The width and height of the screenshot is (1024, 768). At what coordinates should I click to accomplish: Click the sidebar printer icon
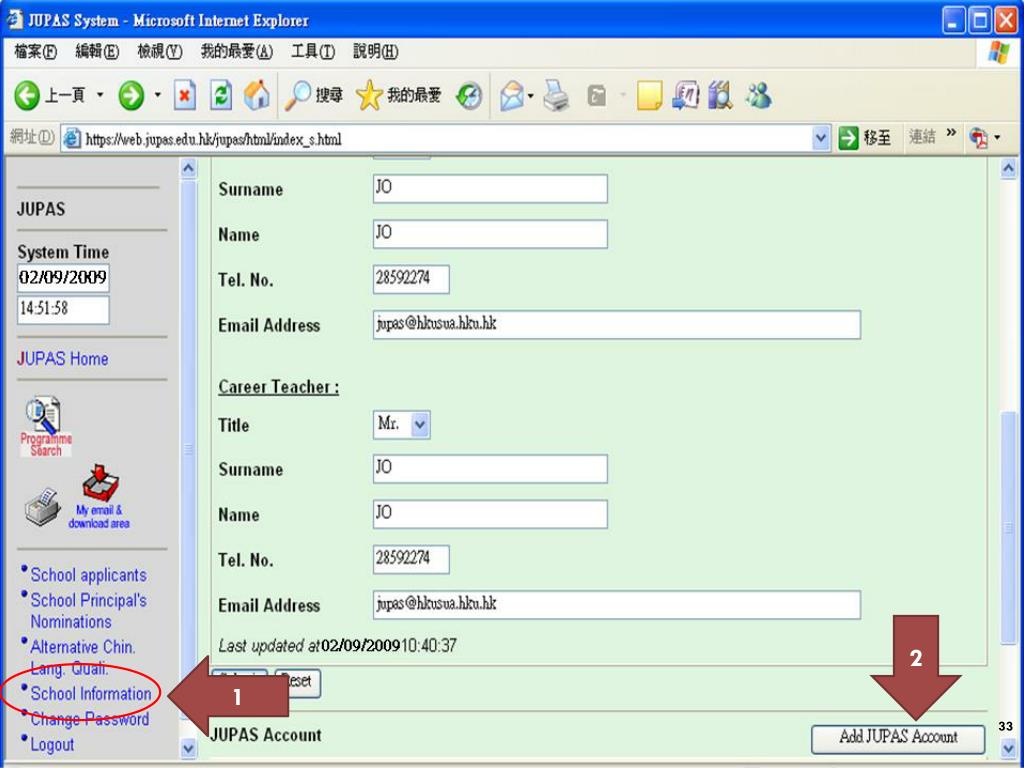pos(42,506)
